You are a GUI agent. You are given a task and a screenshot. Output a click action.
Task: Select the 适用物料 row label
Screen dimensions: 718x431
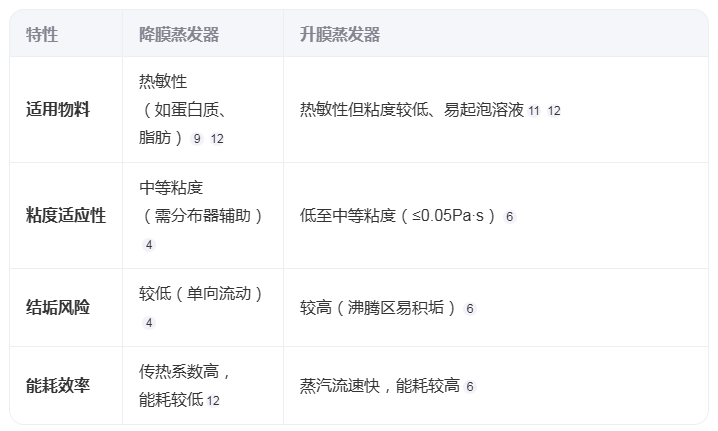click(x=58, y=109)
